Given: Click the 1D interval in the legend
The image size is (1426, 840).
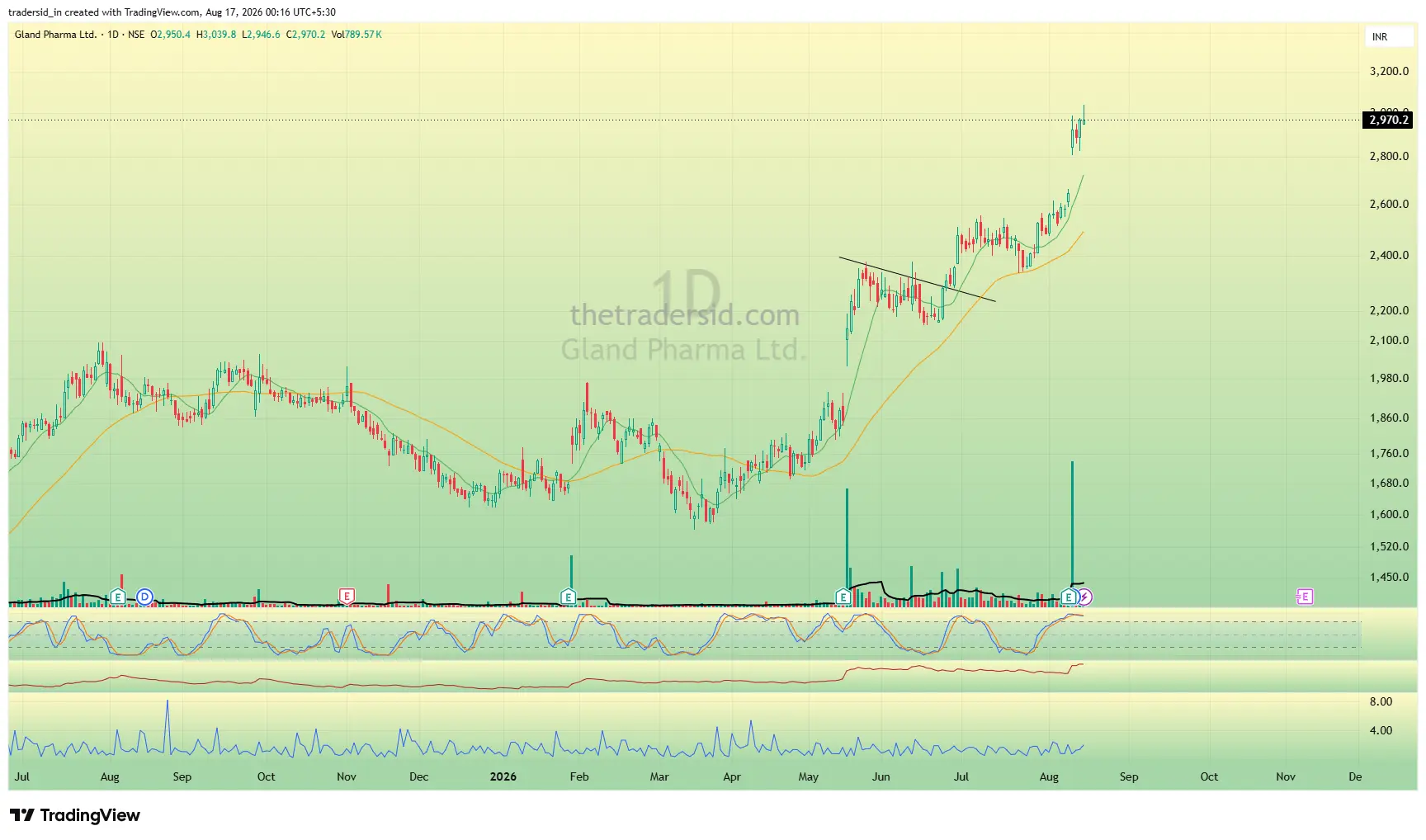Looking at the screenshot, I should coord(114,35).
